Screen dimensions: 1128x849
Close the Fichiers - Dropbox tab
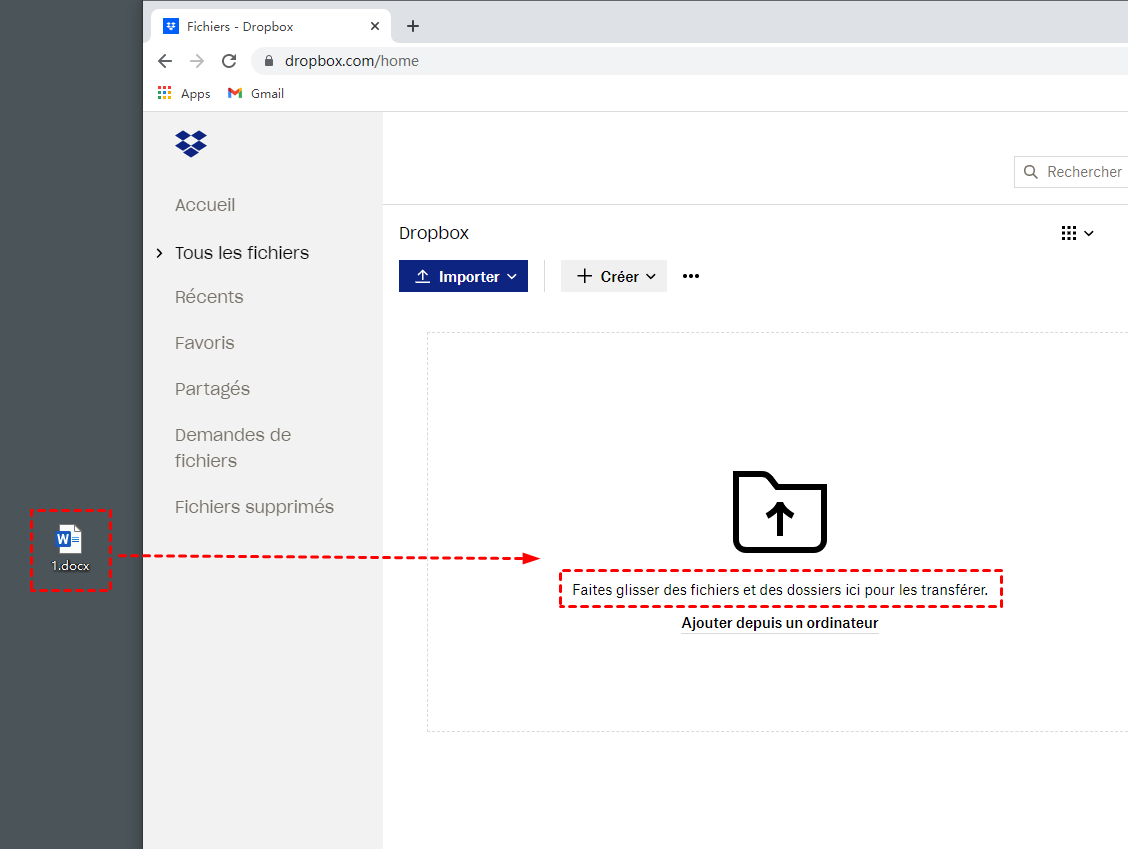[x=375, y=27]
